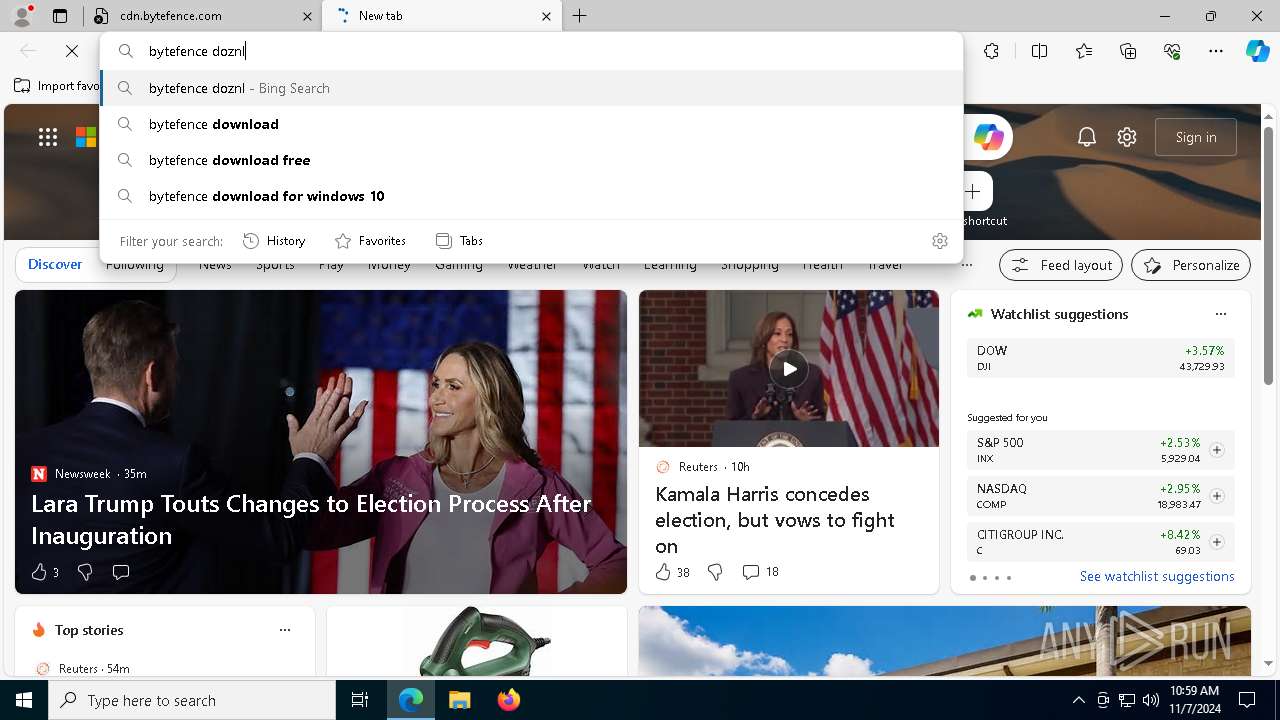Open the tab actions menu icon
Viewport: 1280px width, 720px height.
pyautogui.click(x=60, y=16)
